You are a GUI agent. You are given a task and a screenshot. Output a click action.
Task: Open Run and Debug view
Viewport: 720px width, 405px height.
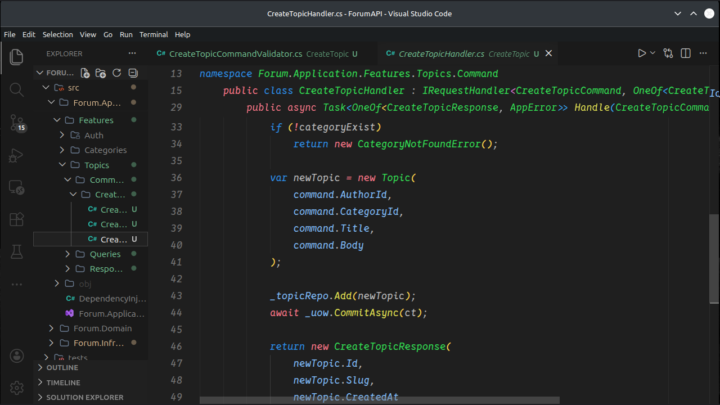click(16, 155)
